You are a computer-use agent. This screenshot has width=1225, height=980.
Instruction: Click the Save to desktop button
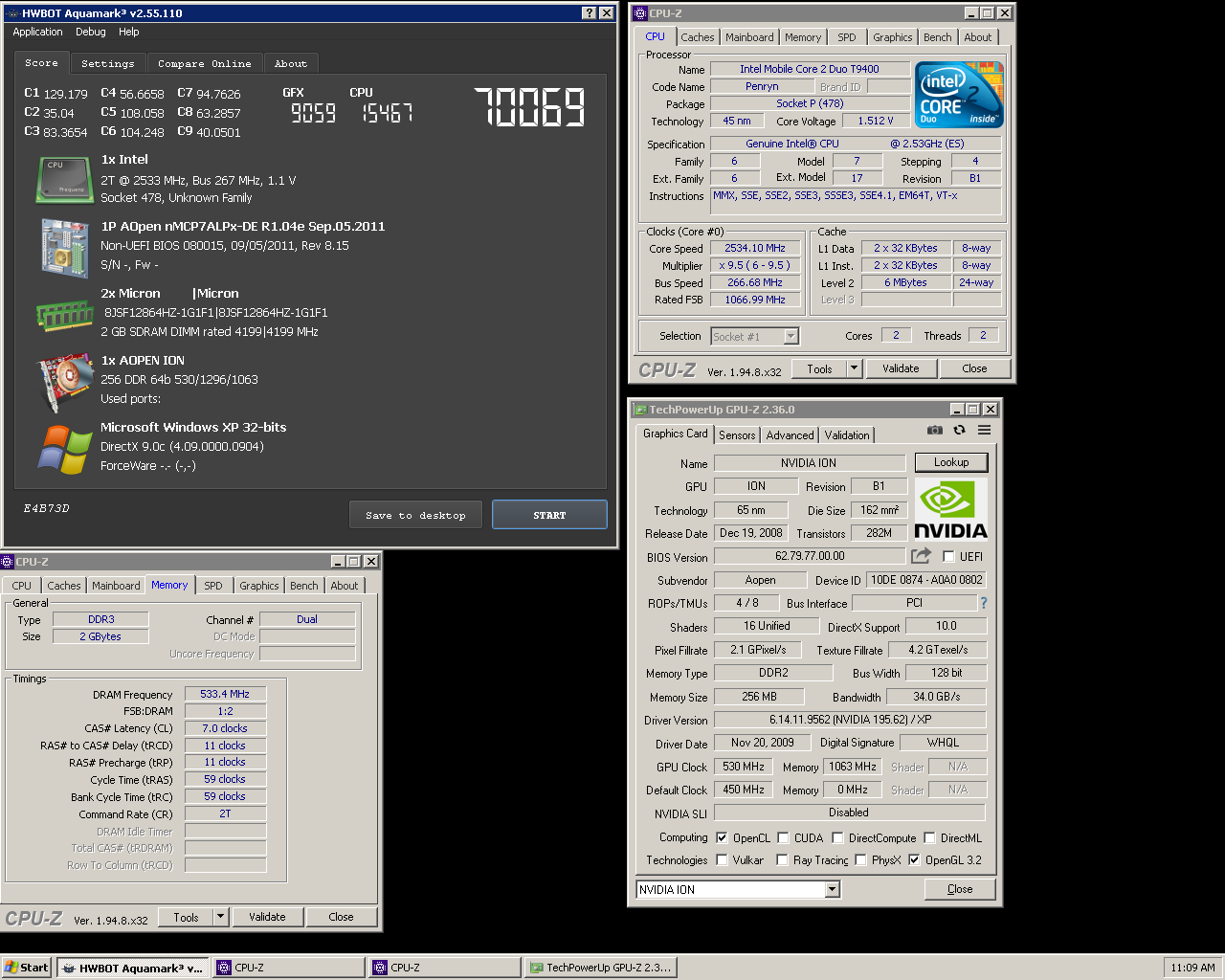[415, 515]
